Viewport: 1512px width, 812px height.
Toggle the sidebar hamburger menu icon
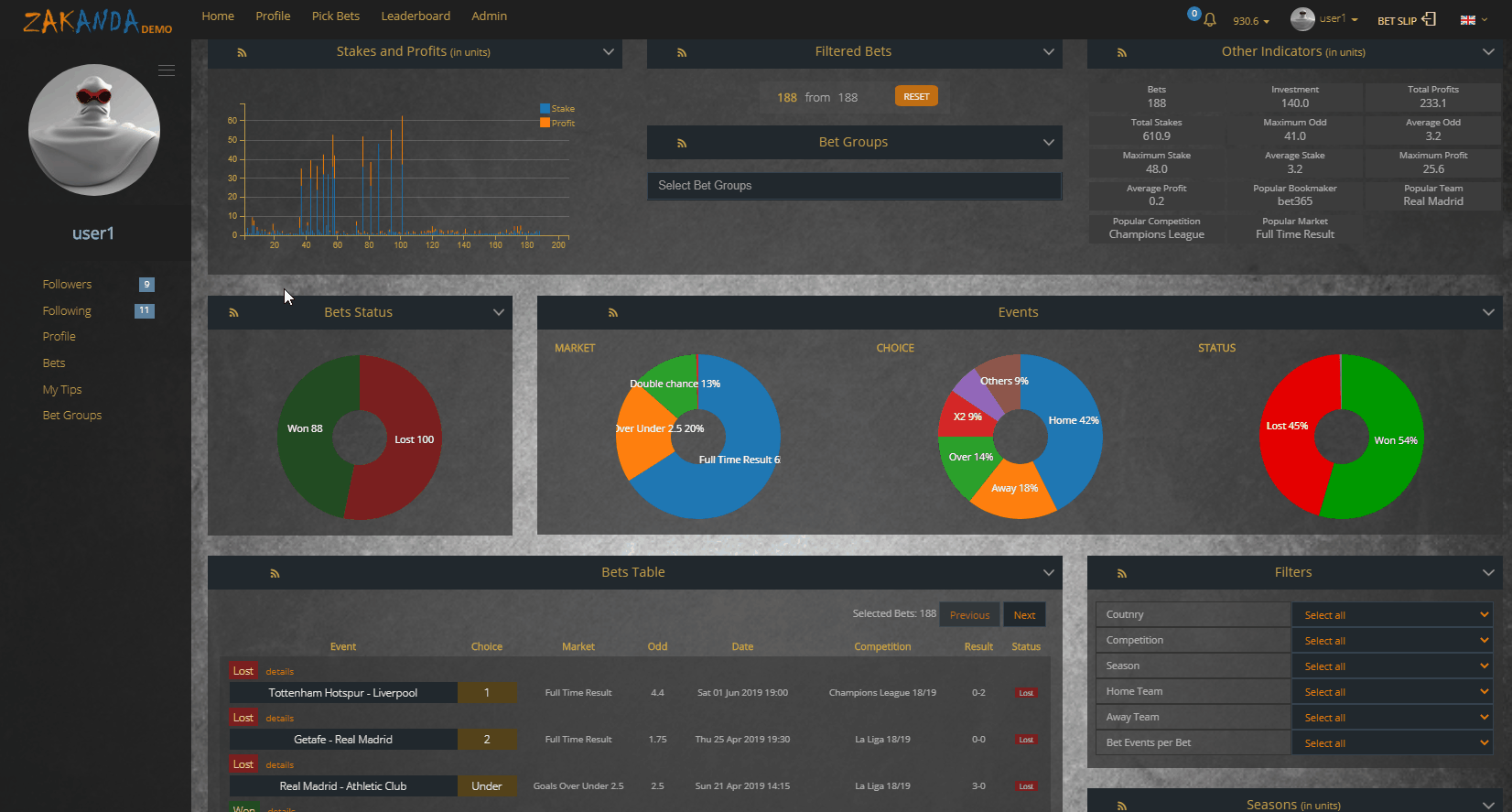pos(167,70)
